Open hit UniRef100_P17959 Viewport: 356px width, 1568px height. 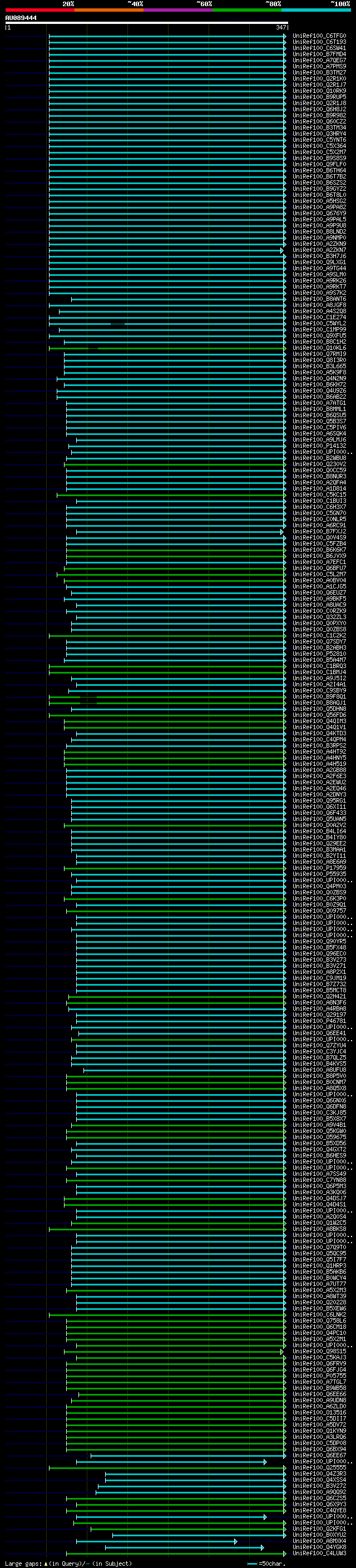click(x=319, y=867)
